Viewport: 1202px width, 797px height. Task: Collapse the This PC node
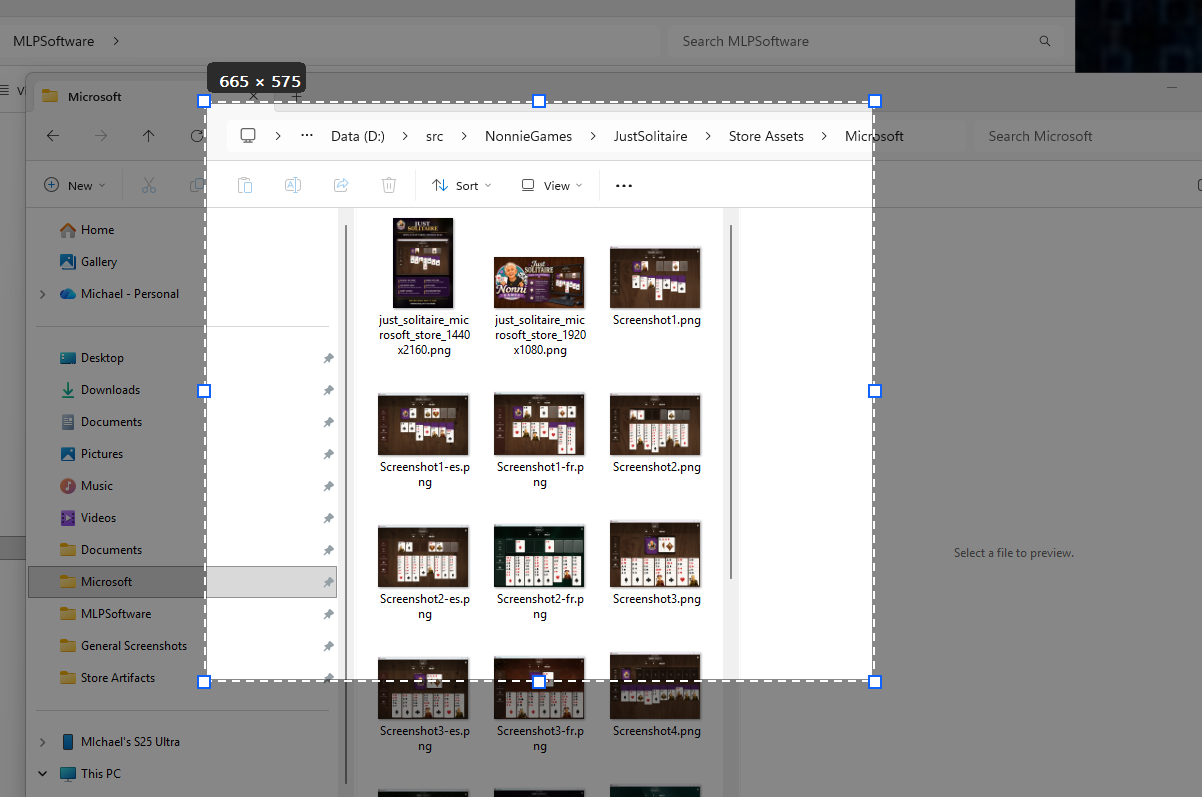[42, 774]
